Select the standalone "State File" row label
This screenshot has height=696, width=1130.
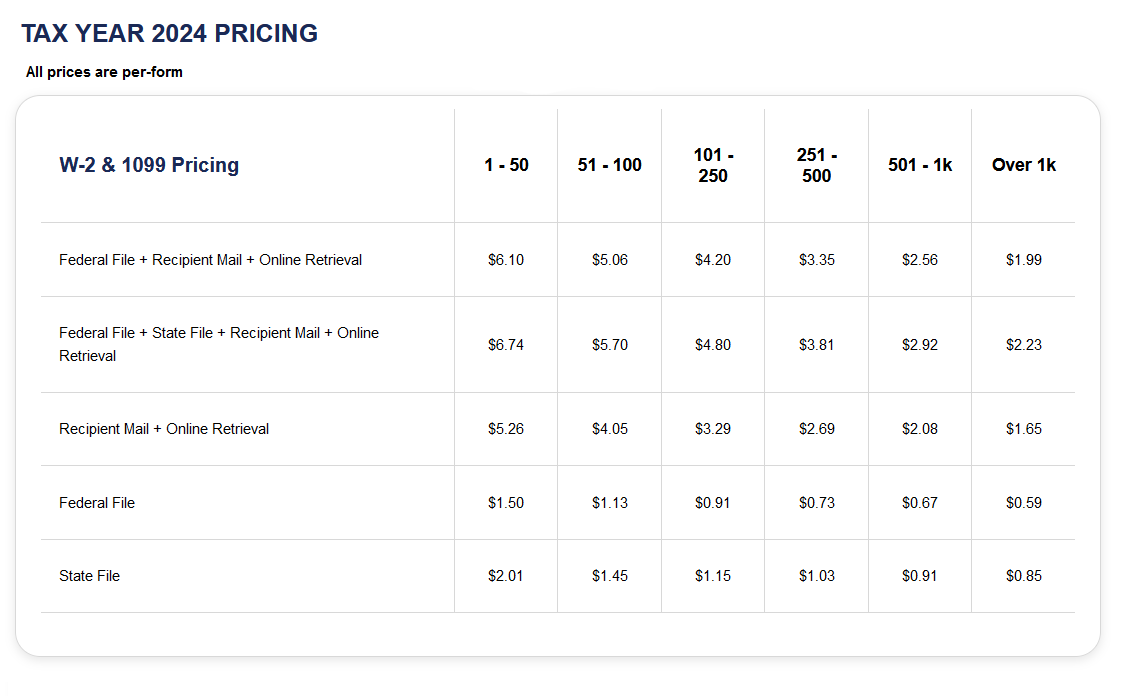(89, 576)
